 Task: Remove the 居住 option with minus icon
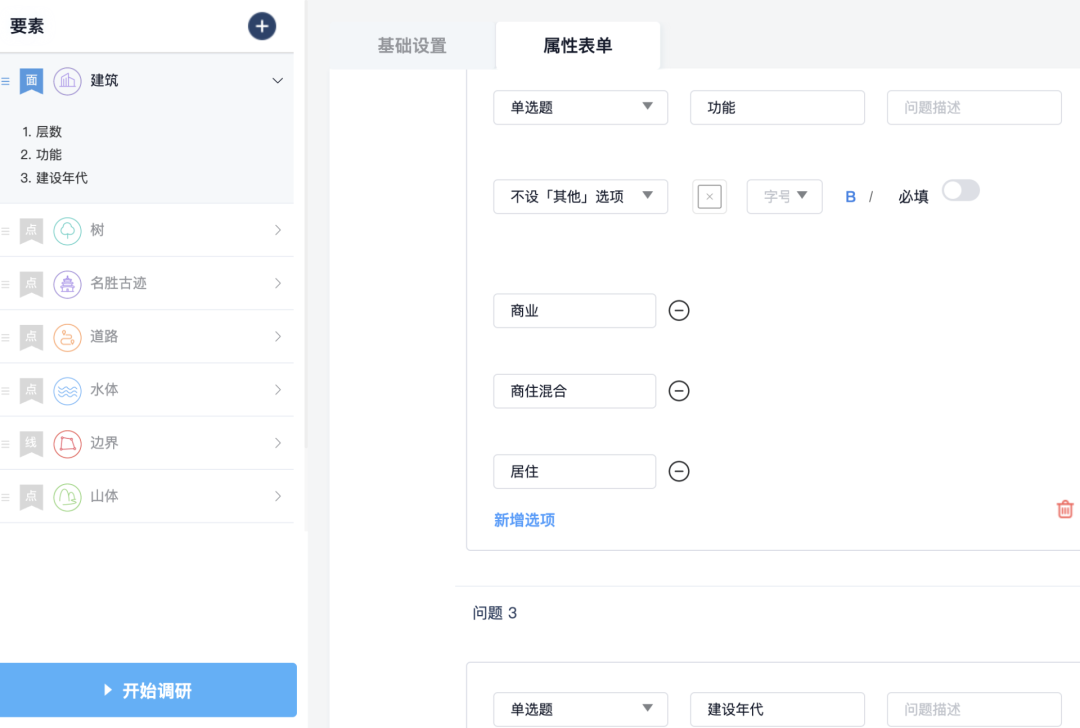[679, 471]
